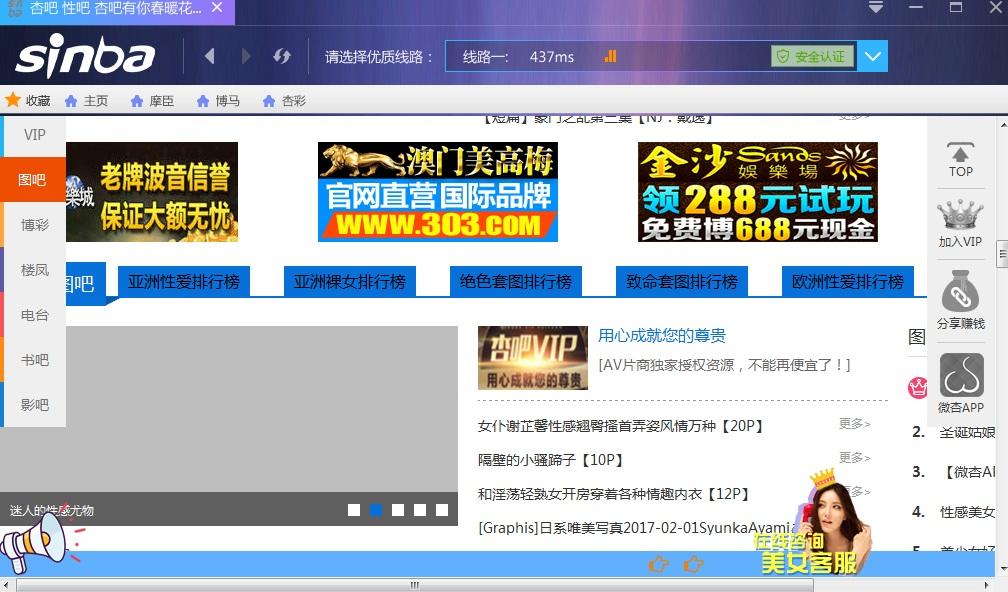
Task: Open the 美女客服 online support widget
Action: [815, 523]
